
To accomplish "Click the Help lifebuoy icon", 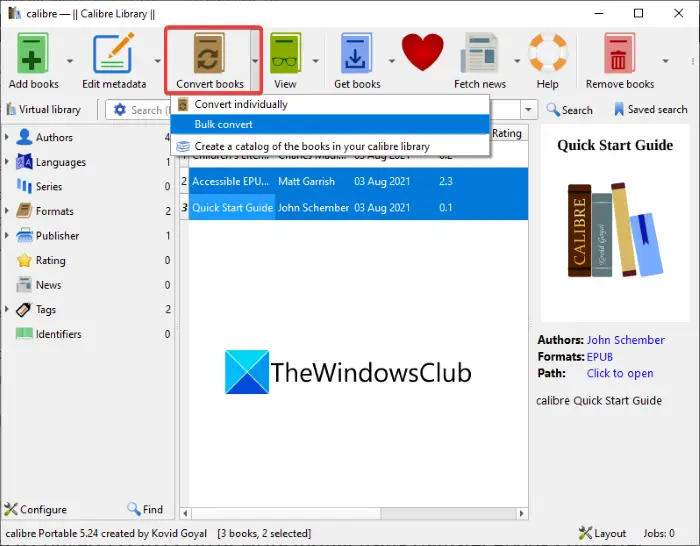I will click(548, 53).
